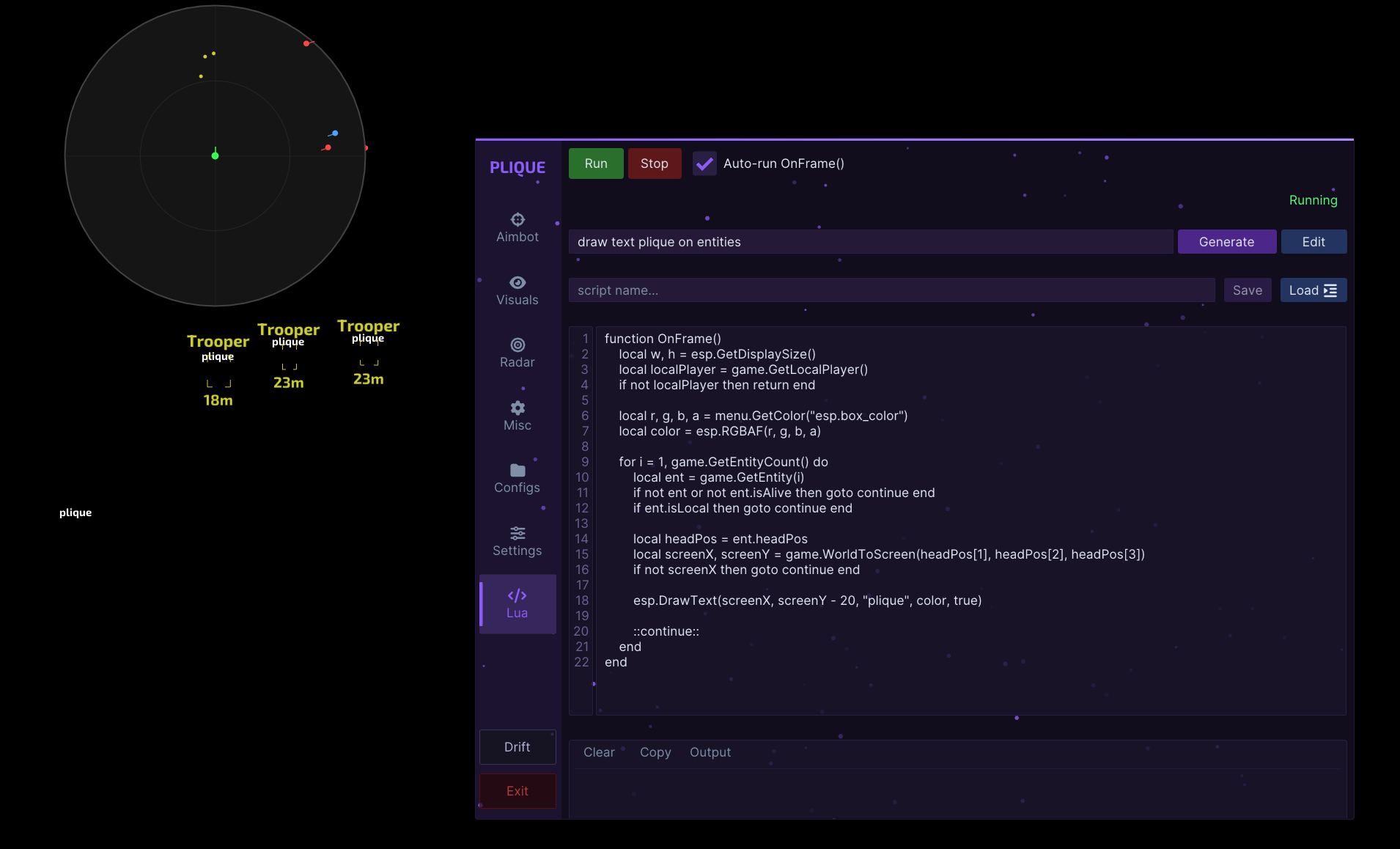Click the Running status text
Screen dimensions: 1400x849
[x=1314, y=200]
